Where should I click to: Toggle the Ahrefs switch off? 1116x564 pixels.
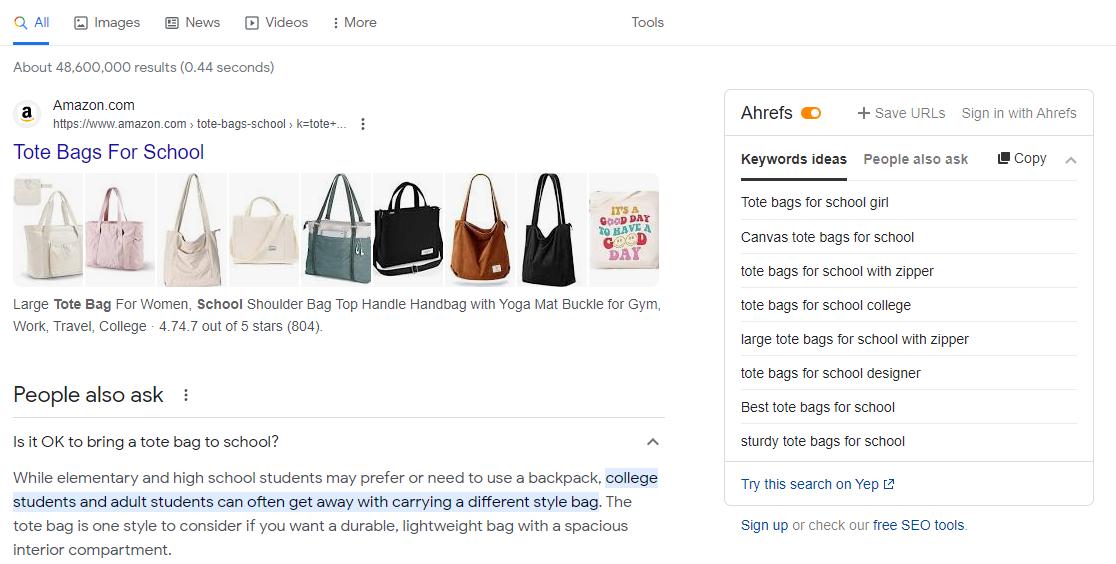click(x=811, y=113)
